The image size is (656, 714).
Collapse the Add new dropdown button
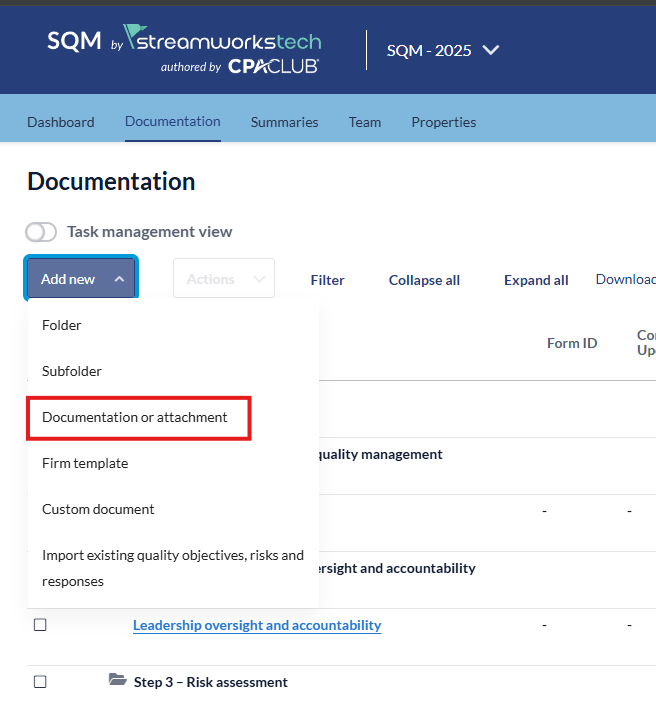(82, 279)
